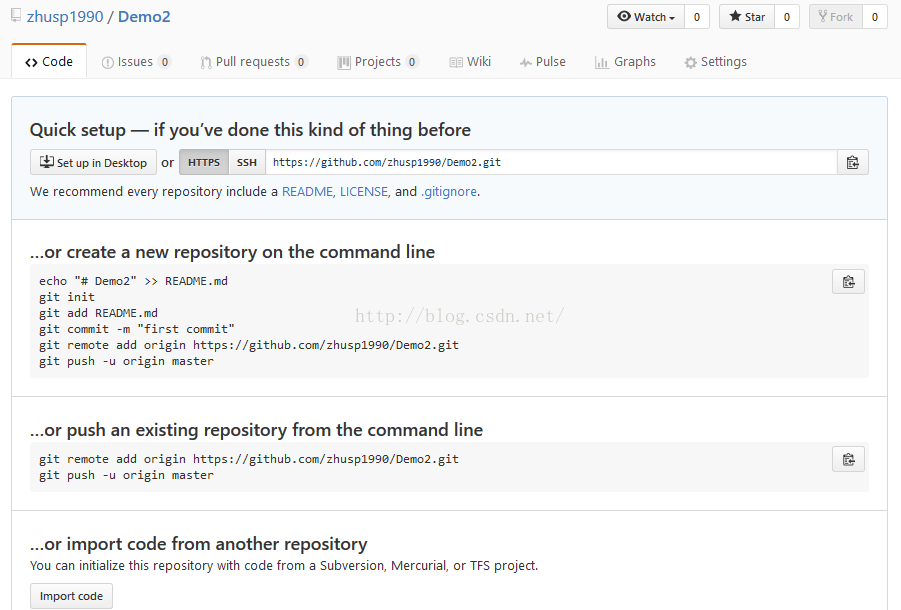The width and height of the screenshot is (901, 610).
Task: Open the Graphs tab
Action: pos(625,61)
